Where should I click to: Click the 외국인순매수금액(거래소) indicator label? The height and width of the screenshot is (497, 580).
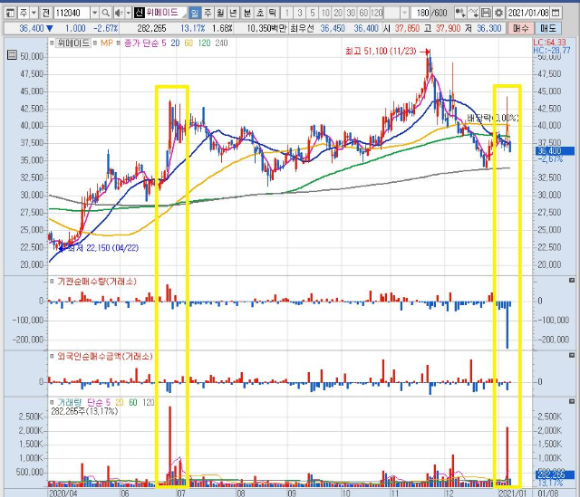[x=105, y=356]
